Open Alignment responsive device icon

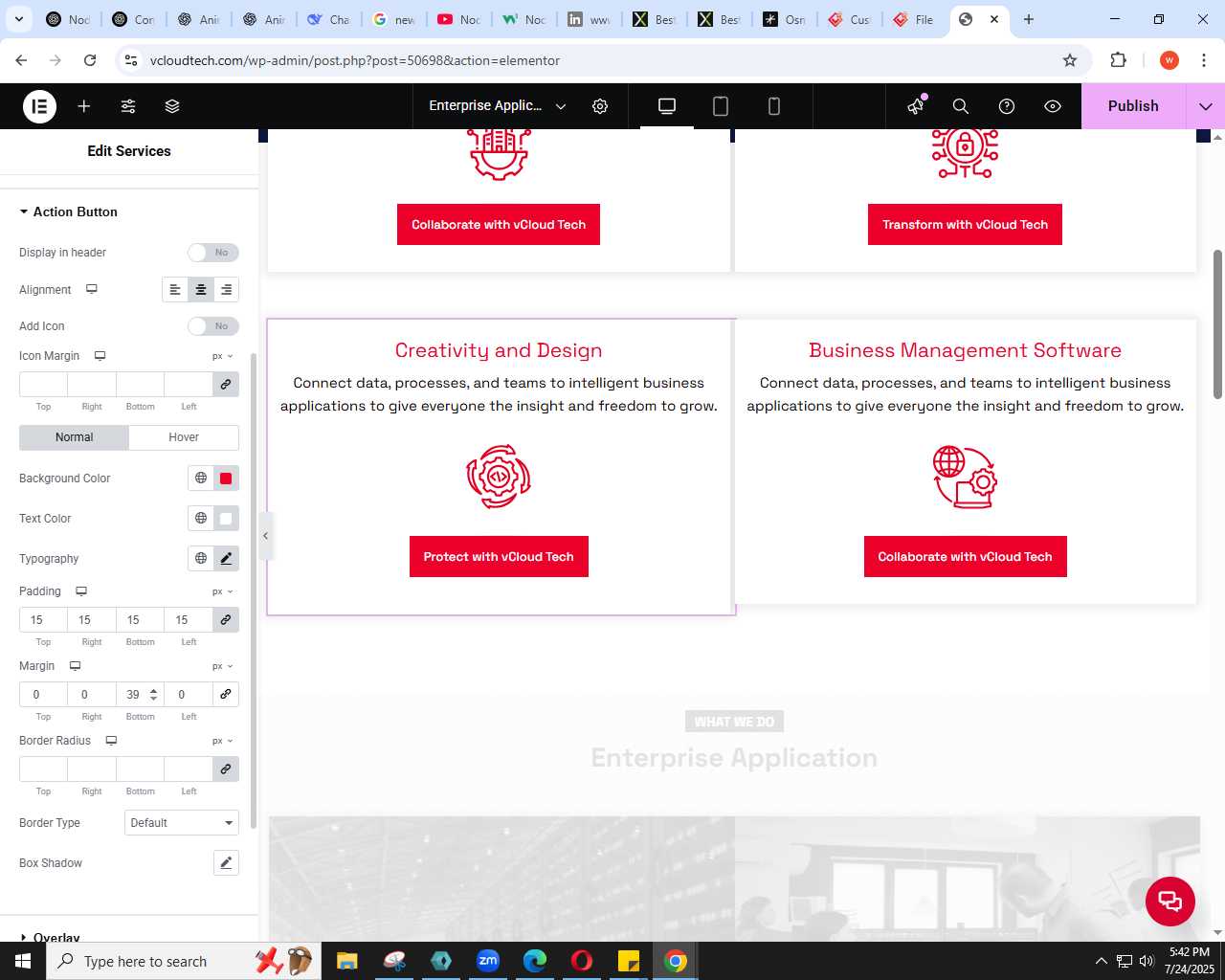coord(92,289)
